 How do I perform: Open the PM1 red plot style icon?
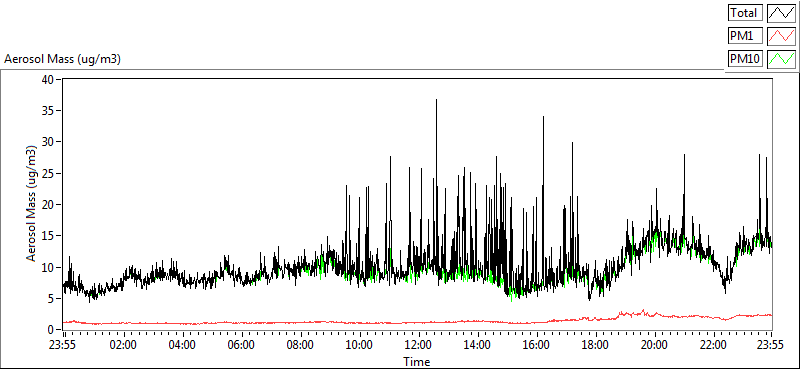pos(782,36)
